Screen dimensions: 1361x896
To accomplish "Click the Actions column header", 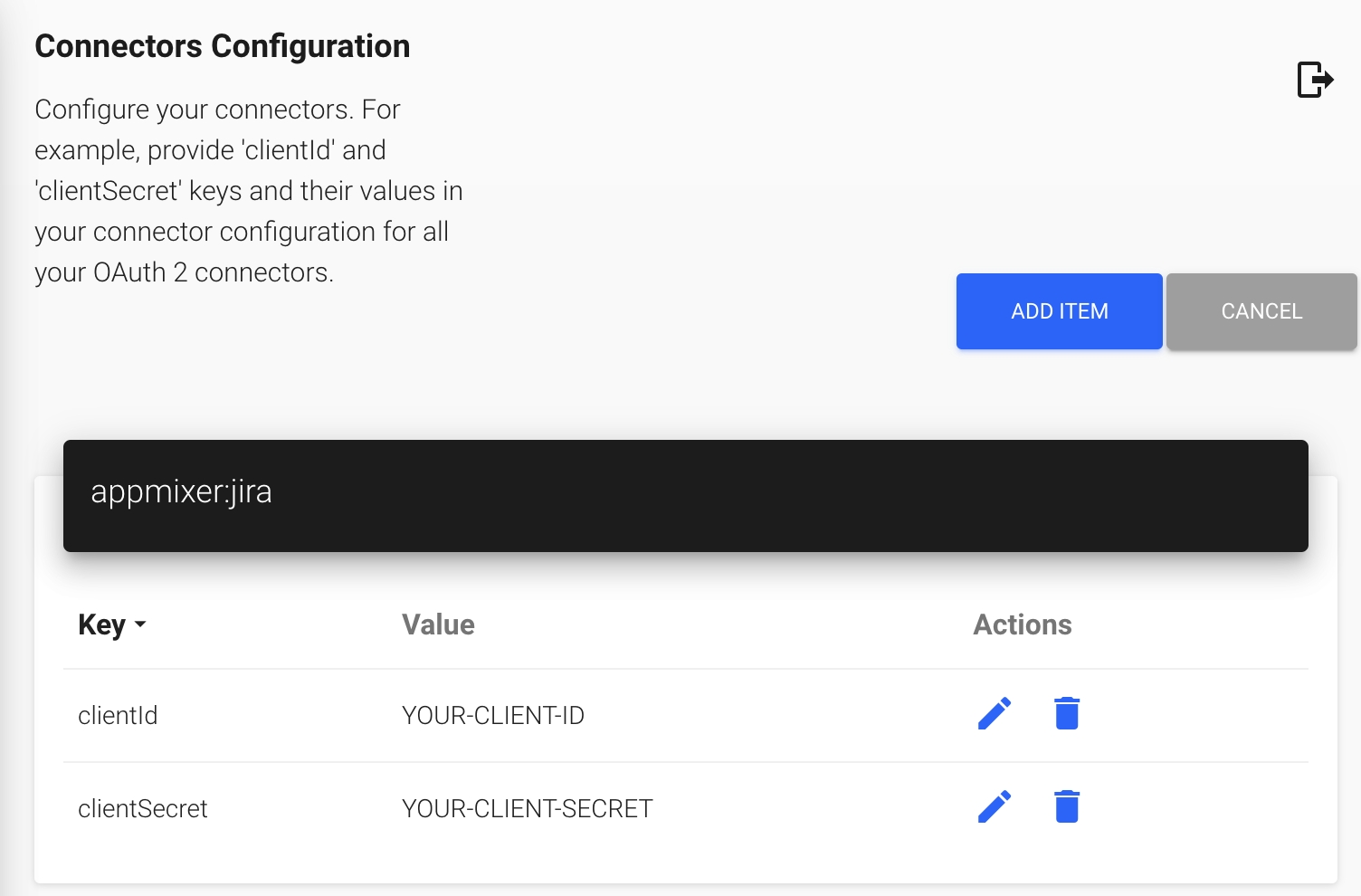I will point(1022,625).
